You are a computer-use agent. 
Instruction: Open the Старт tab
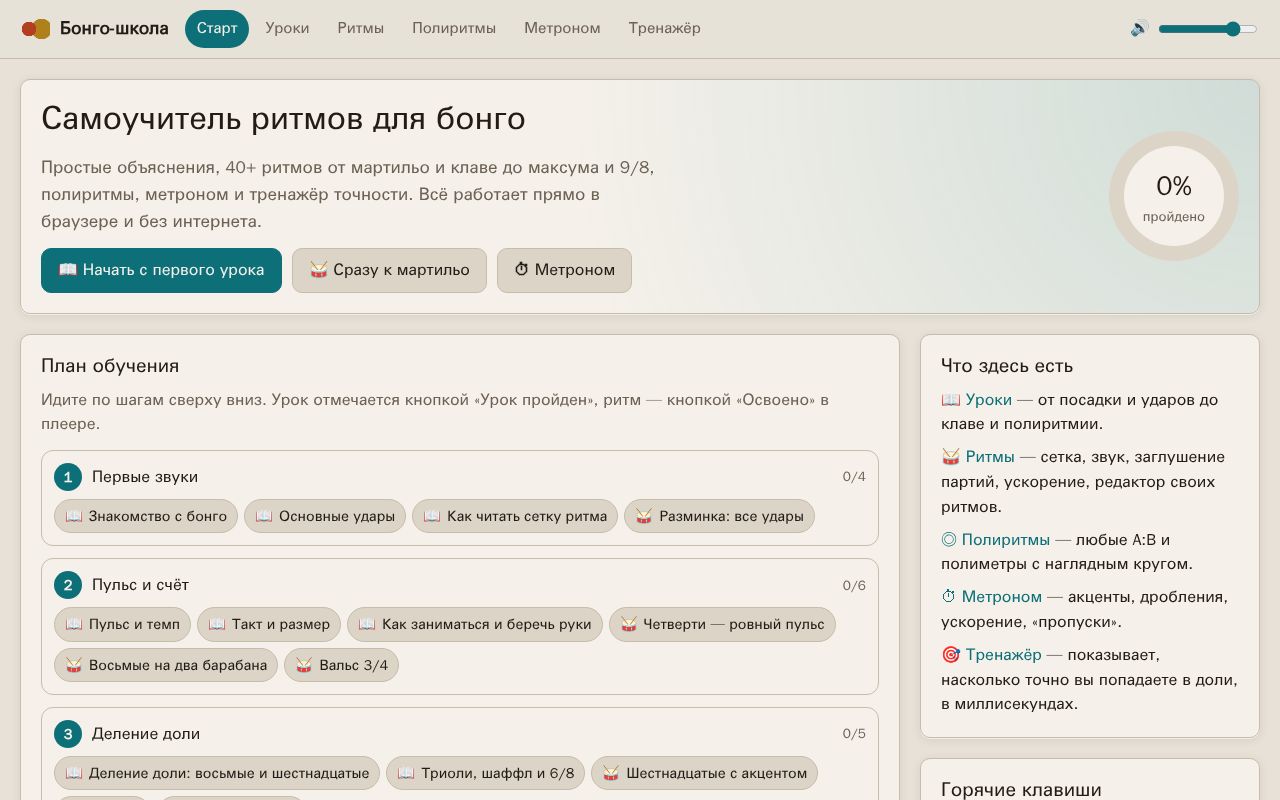217,28
